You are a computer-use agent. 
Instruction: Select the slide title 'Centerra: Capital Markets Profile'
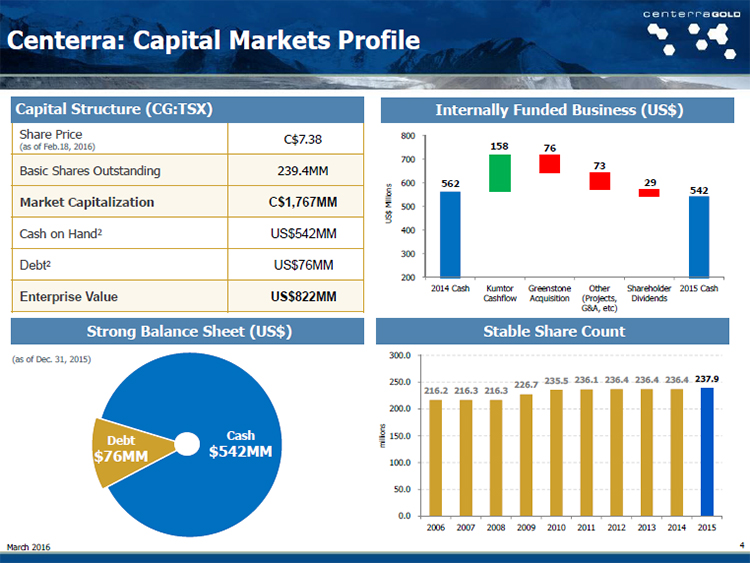point(213,40)
